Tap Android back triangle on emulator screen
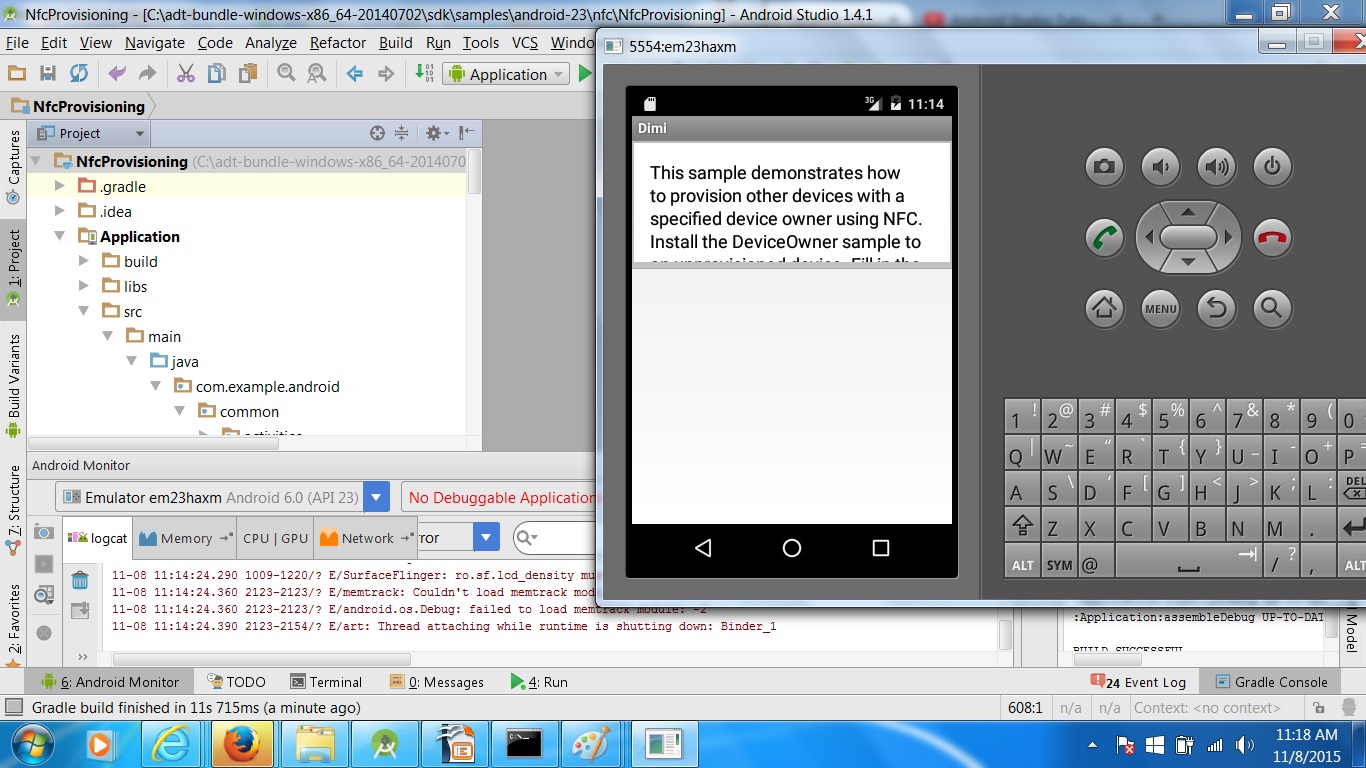The width and height of the screenshot is (1366, 768). [x=703, y=548]
